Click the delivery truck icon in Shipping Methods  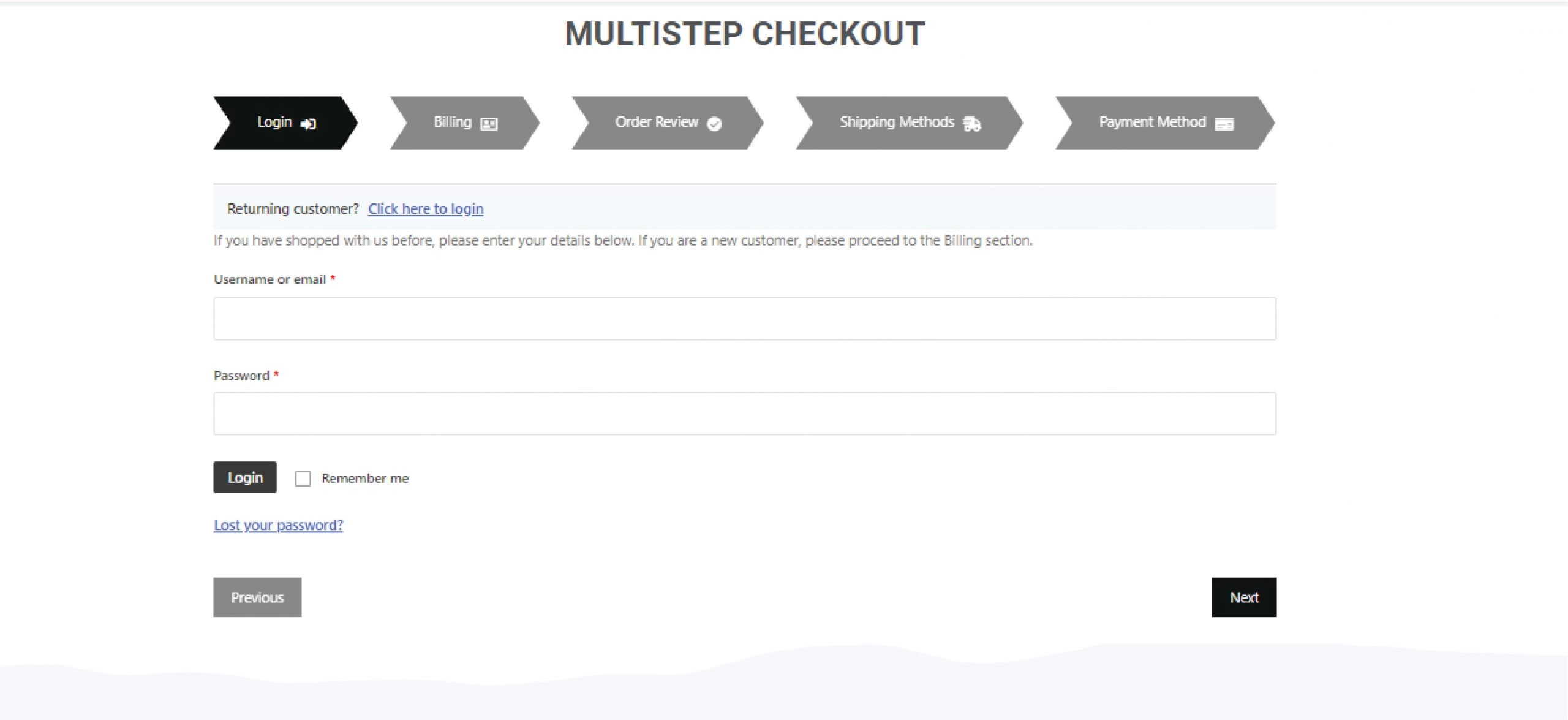[x=972, y=124]
